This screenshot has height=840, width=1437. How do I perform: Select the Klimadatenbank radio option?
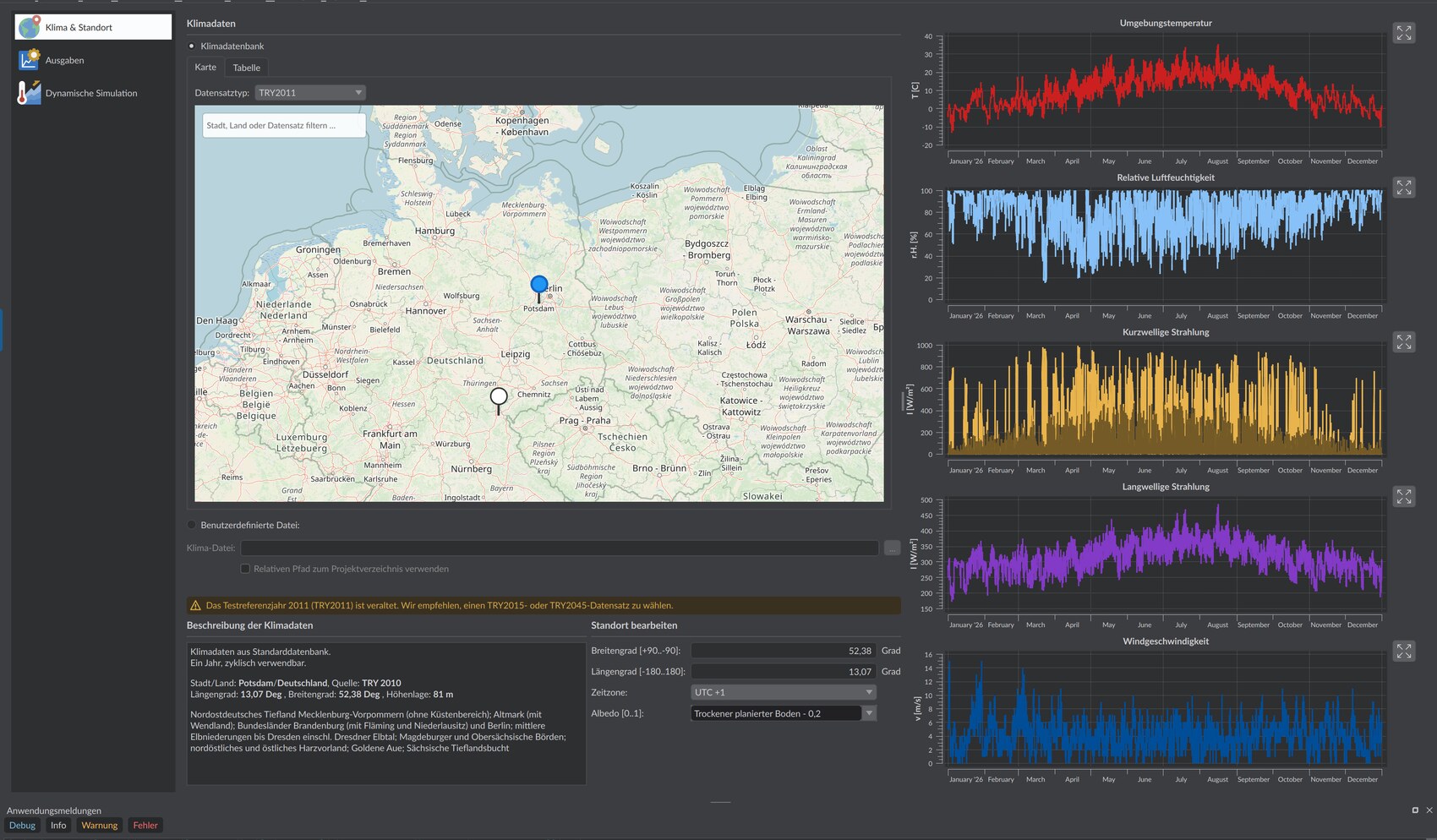pos(192,46)
